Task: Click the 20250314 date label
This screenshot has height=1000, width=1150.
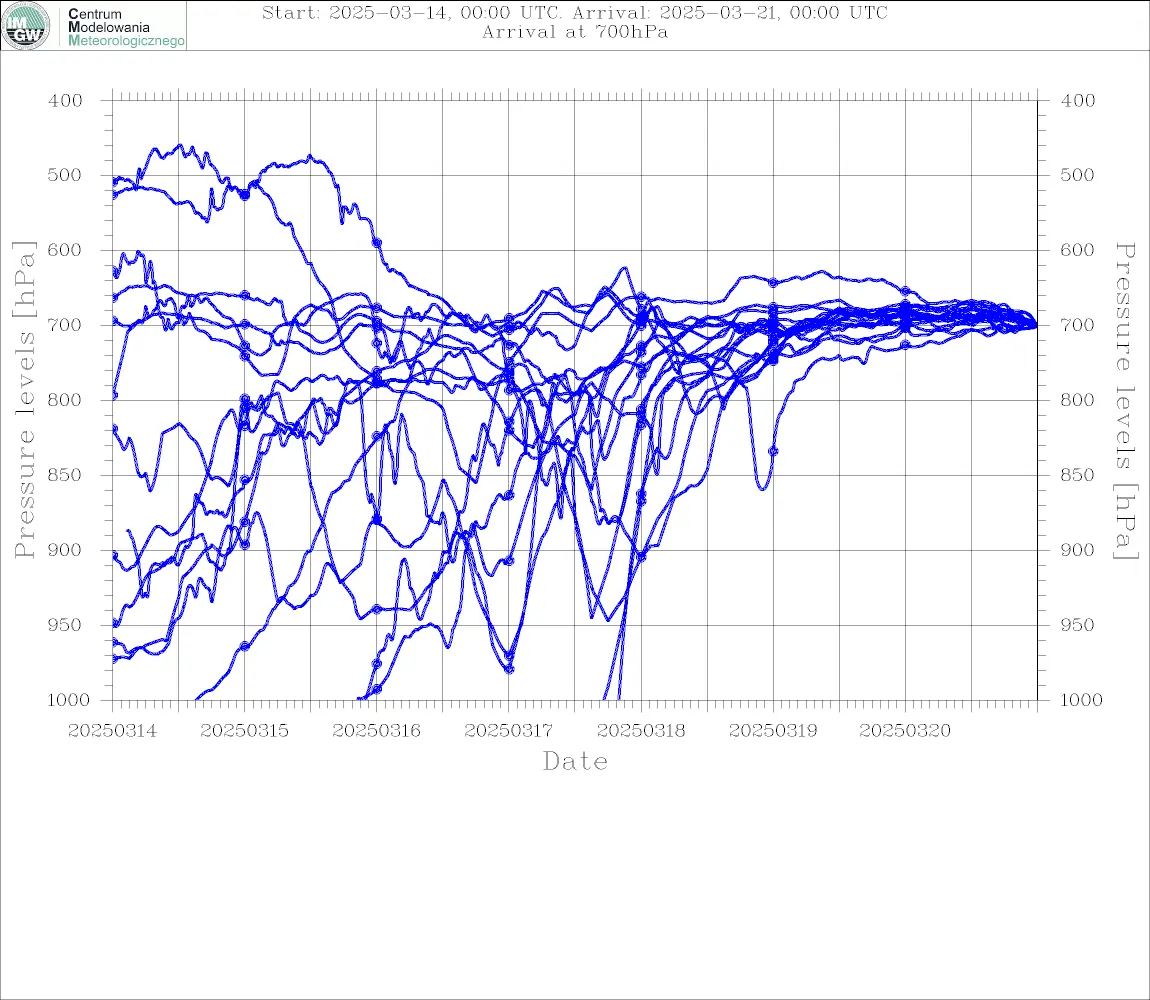Action: point(112,731)
